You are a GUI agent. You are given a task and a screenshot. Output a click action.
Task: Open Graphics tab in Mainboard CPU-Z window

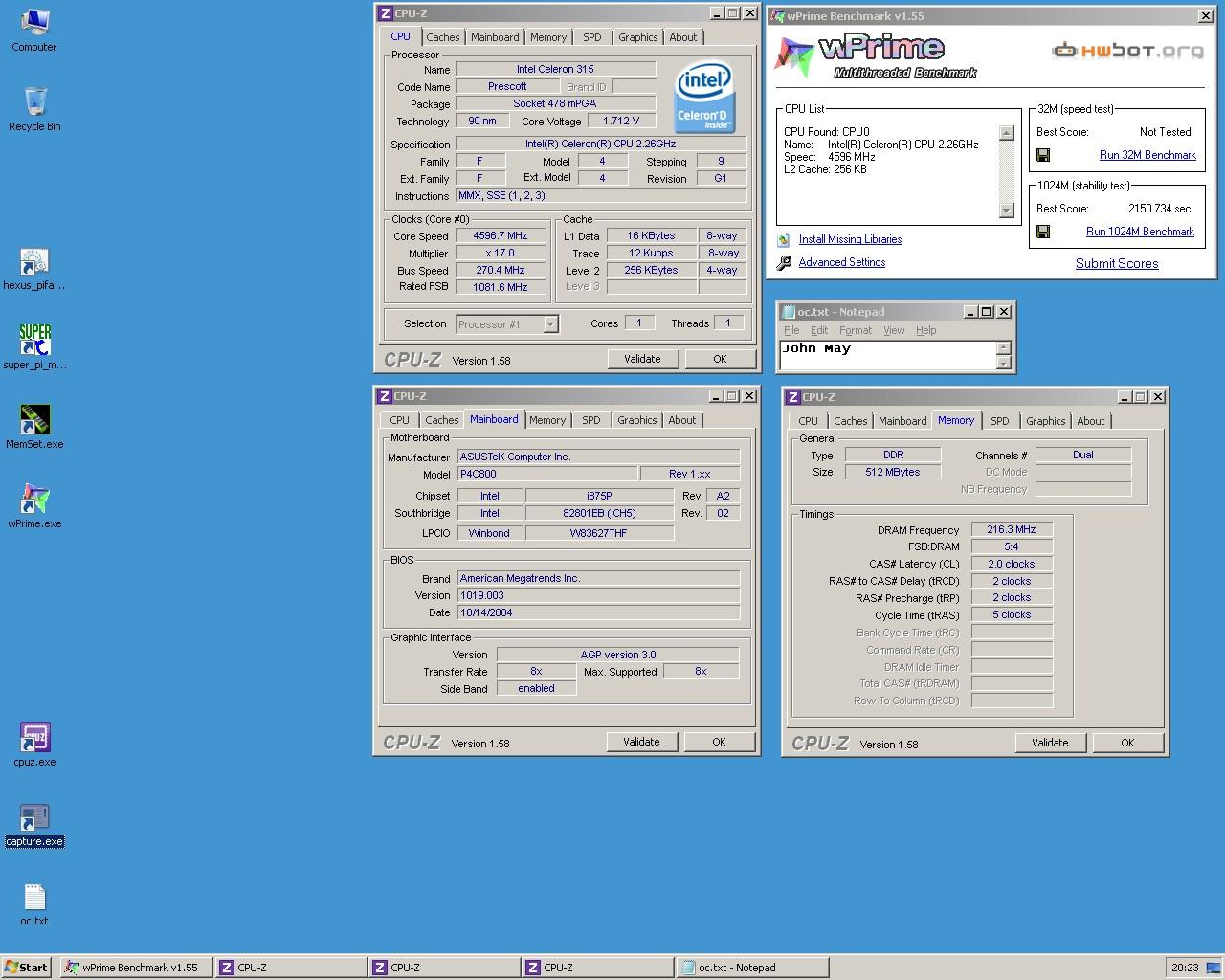point(636,420)
